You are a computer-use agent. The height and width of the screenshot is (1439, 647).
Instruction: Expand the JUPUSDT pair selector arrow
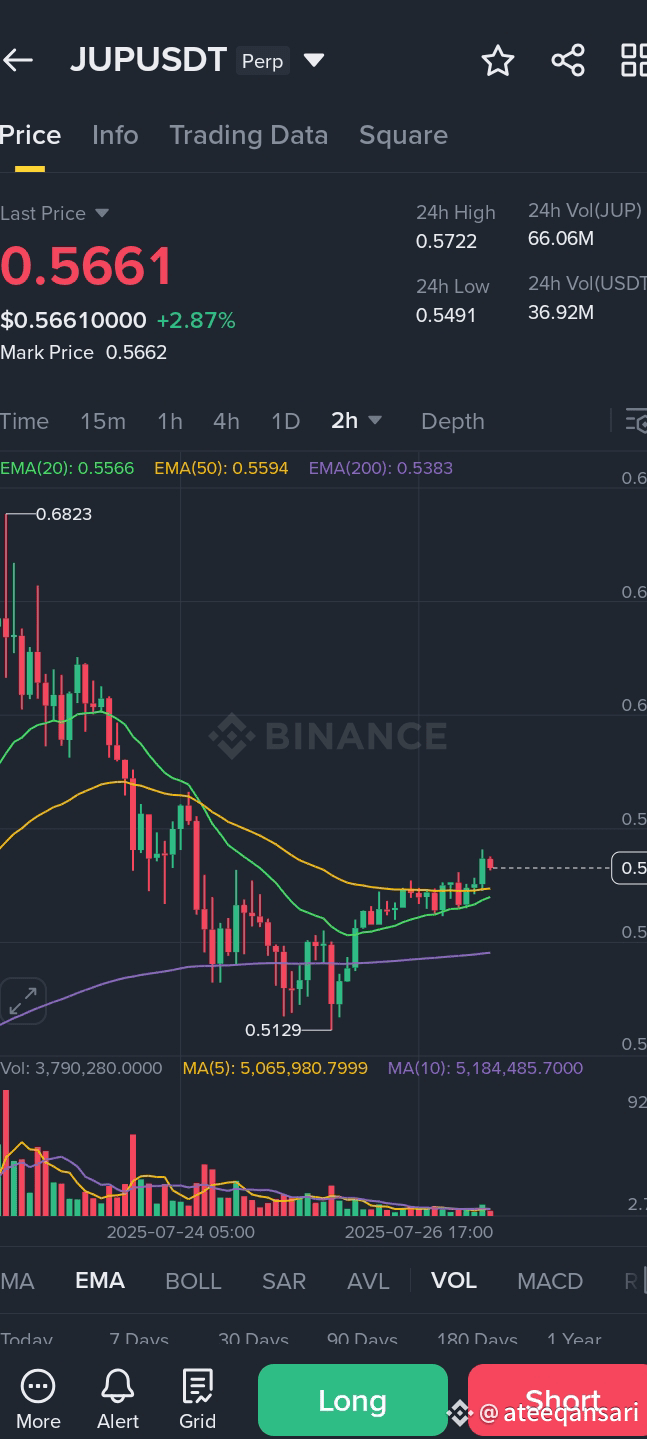click(x=314, y=61)
